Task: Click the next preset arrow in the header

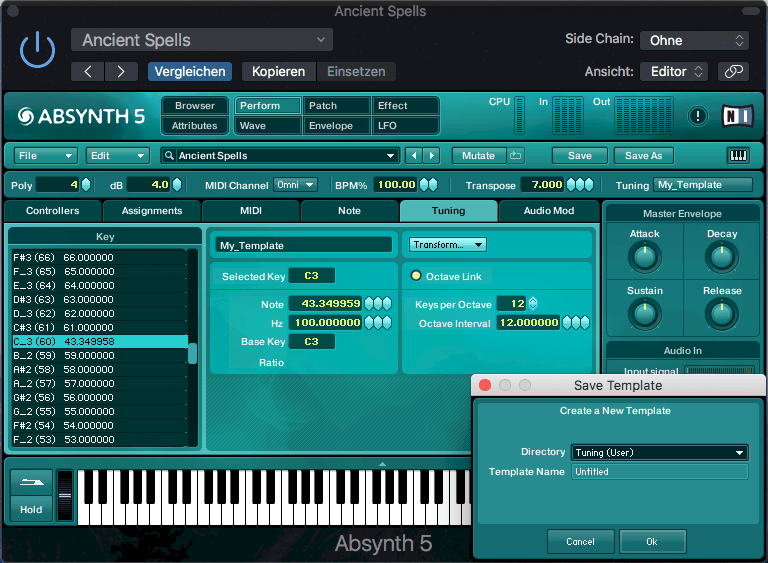Action: [x=121, y=72]
